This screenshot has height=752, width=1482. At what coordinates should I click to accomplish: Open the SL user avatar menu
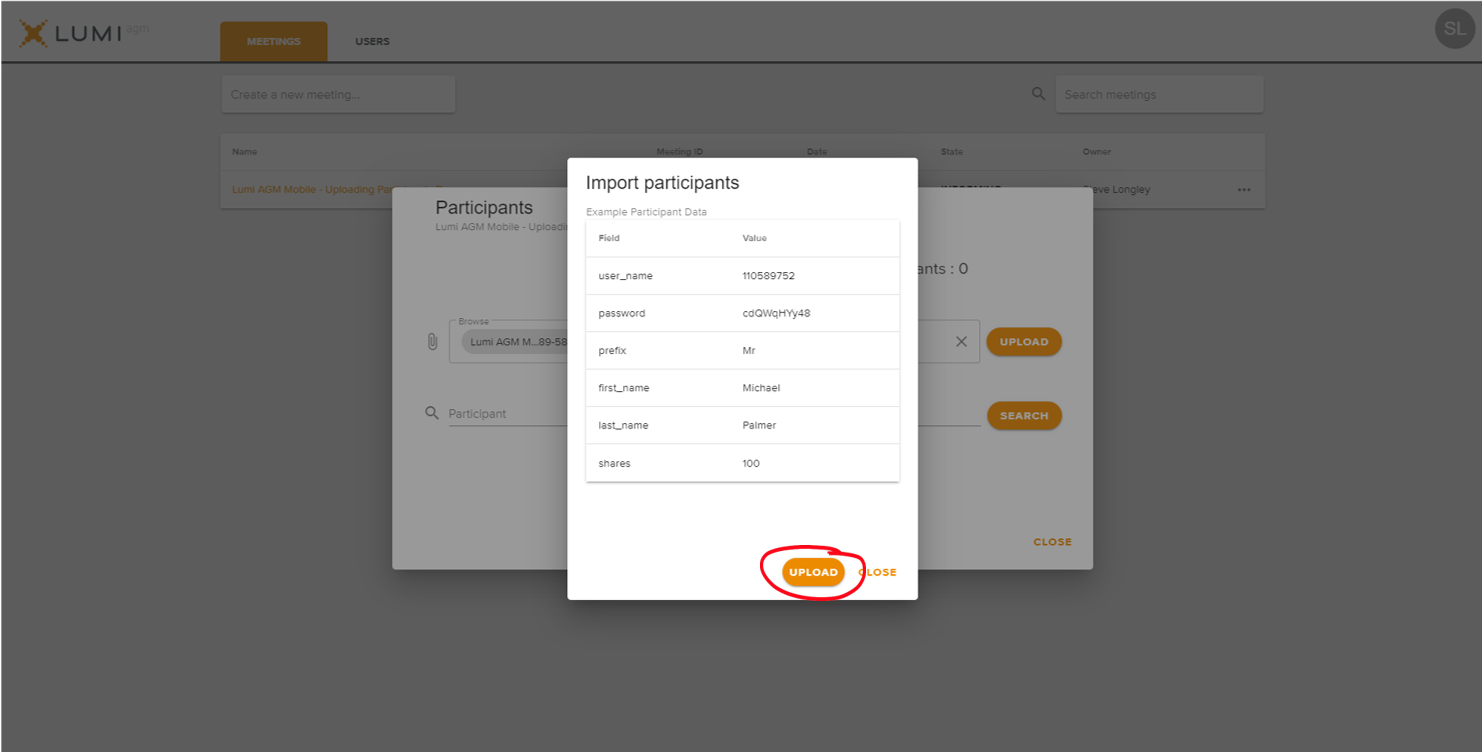coord(1455,29)
